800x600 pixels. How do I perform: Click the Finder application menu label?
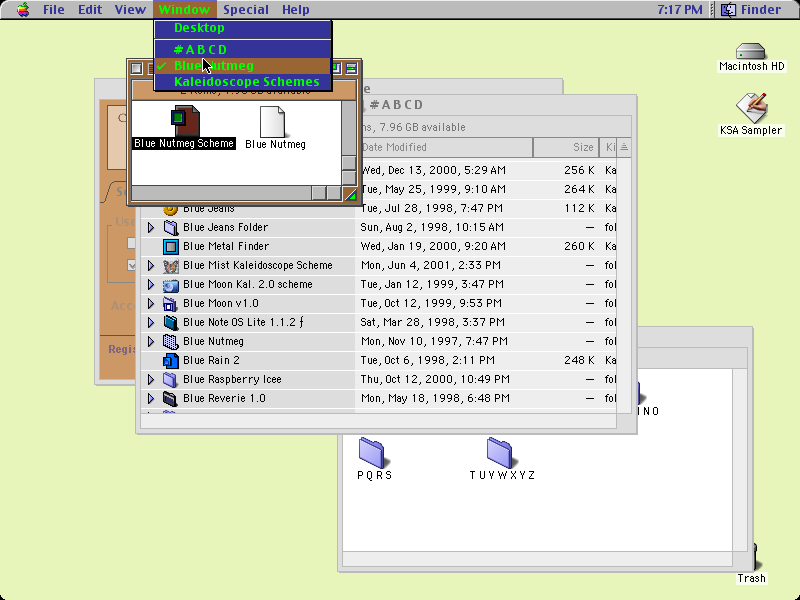click(x=761, y=9)
